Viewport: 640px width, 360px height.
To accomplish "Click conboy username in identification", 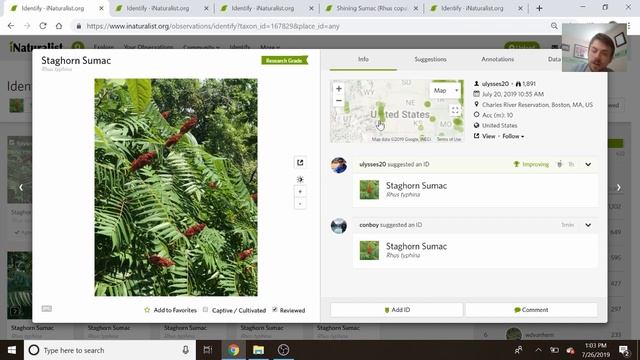I will click(x=369, y=225).
